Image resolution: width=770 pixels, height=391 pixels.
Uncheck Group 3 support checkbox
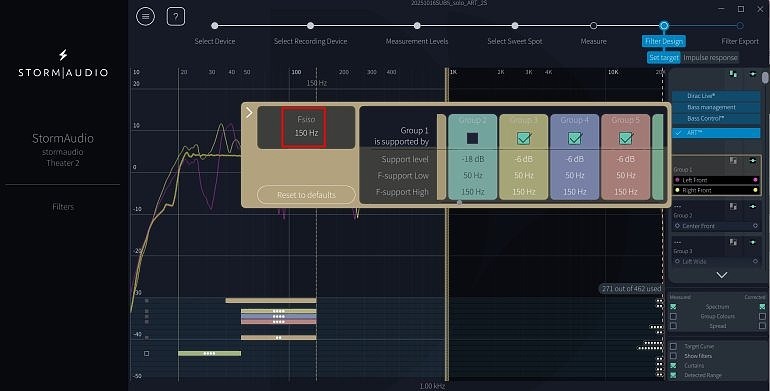[523, 138]
